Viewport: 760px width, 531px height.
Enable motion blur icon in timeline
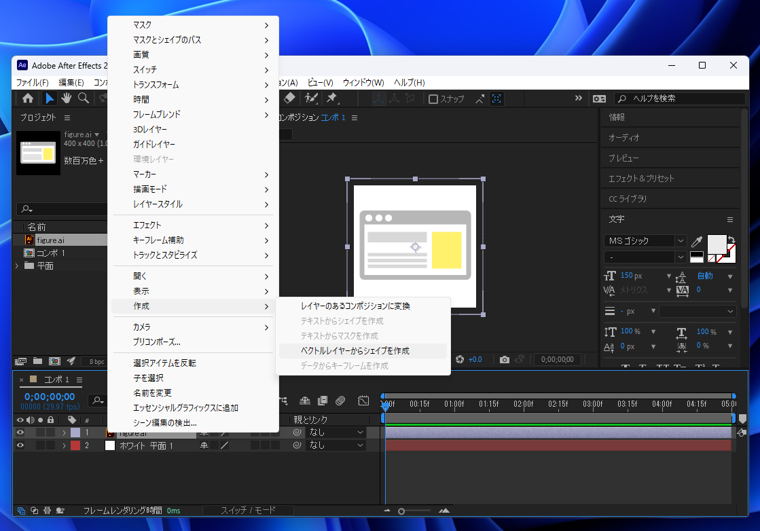340,401
